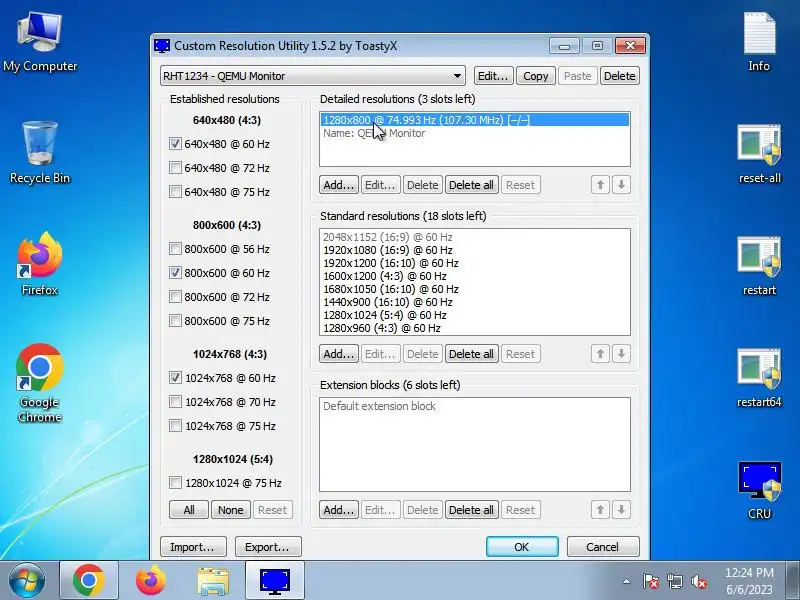Screen dimensions: 800x600
Task: Open the QEMU Monitor display dropdown
Action: point(313,76)
